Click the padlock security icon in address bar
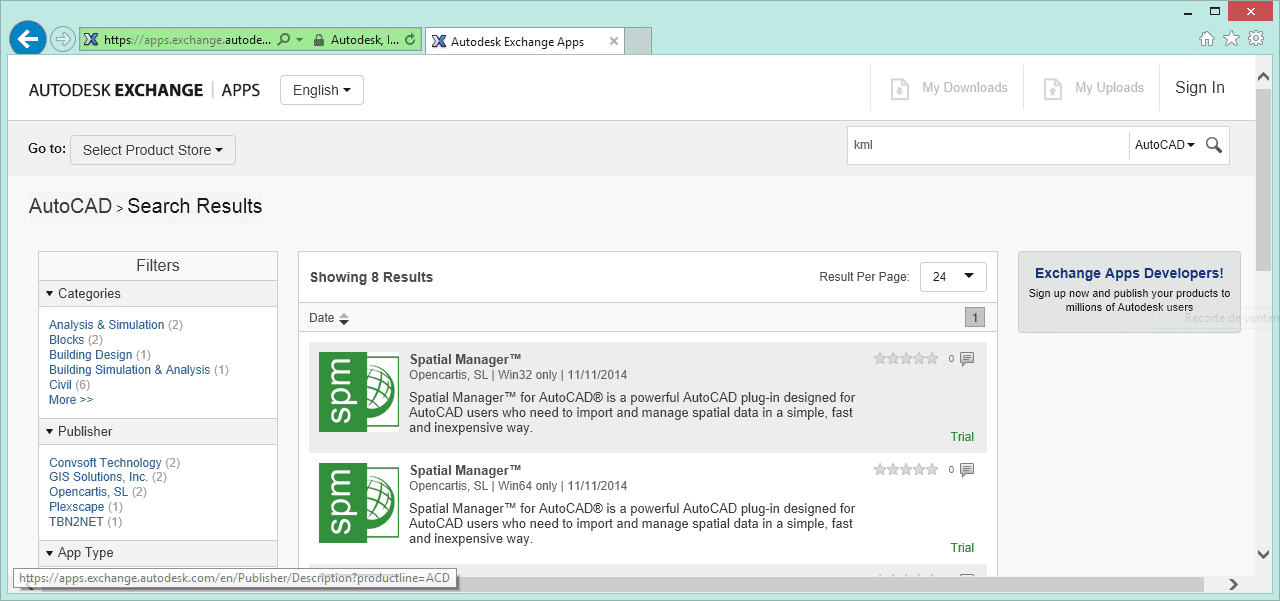Viewport: 1280px width, 601px height. point(319,40)
